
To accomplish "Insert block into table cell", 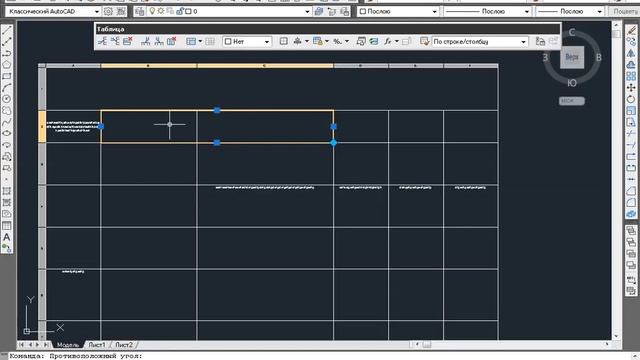I will click(x=361, y=41).
